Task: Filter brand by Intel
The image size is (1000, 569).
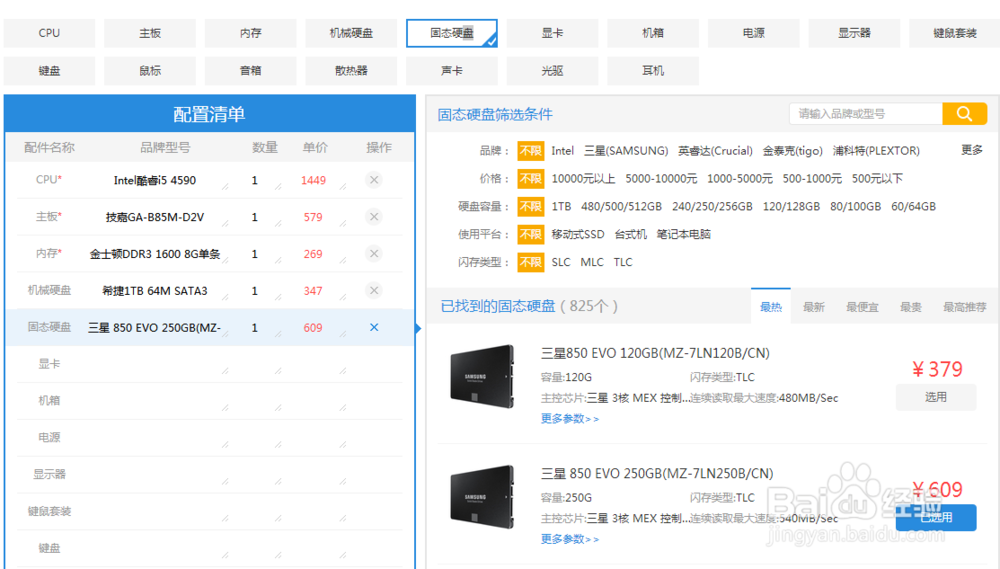Action: (x=562, y=151)
